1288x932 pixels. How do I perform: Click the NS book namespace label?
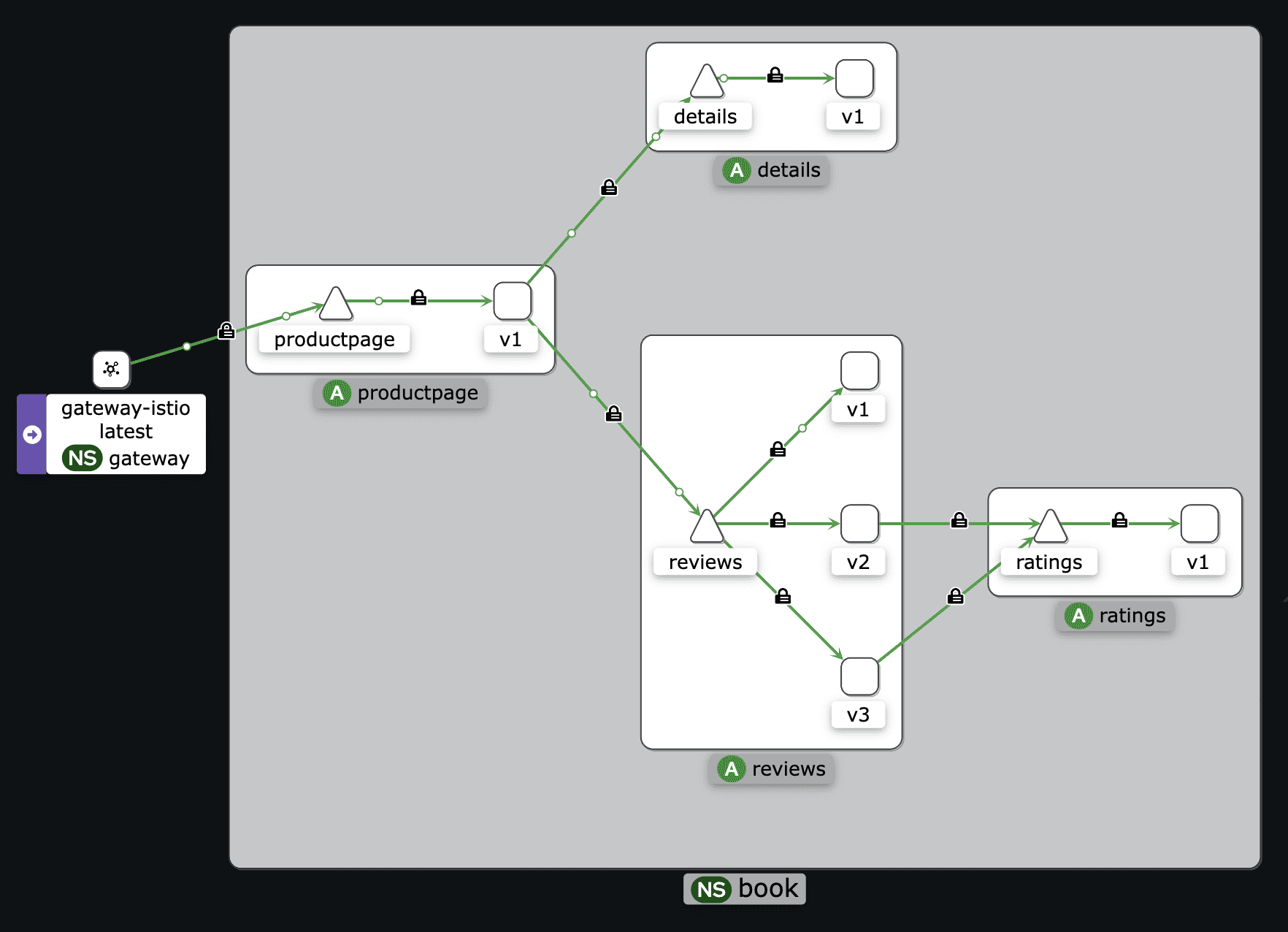[x=745, y=889]
